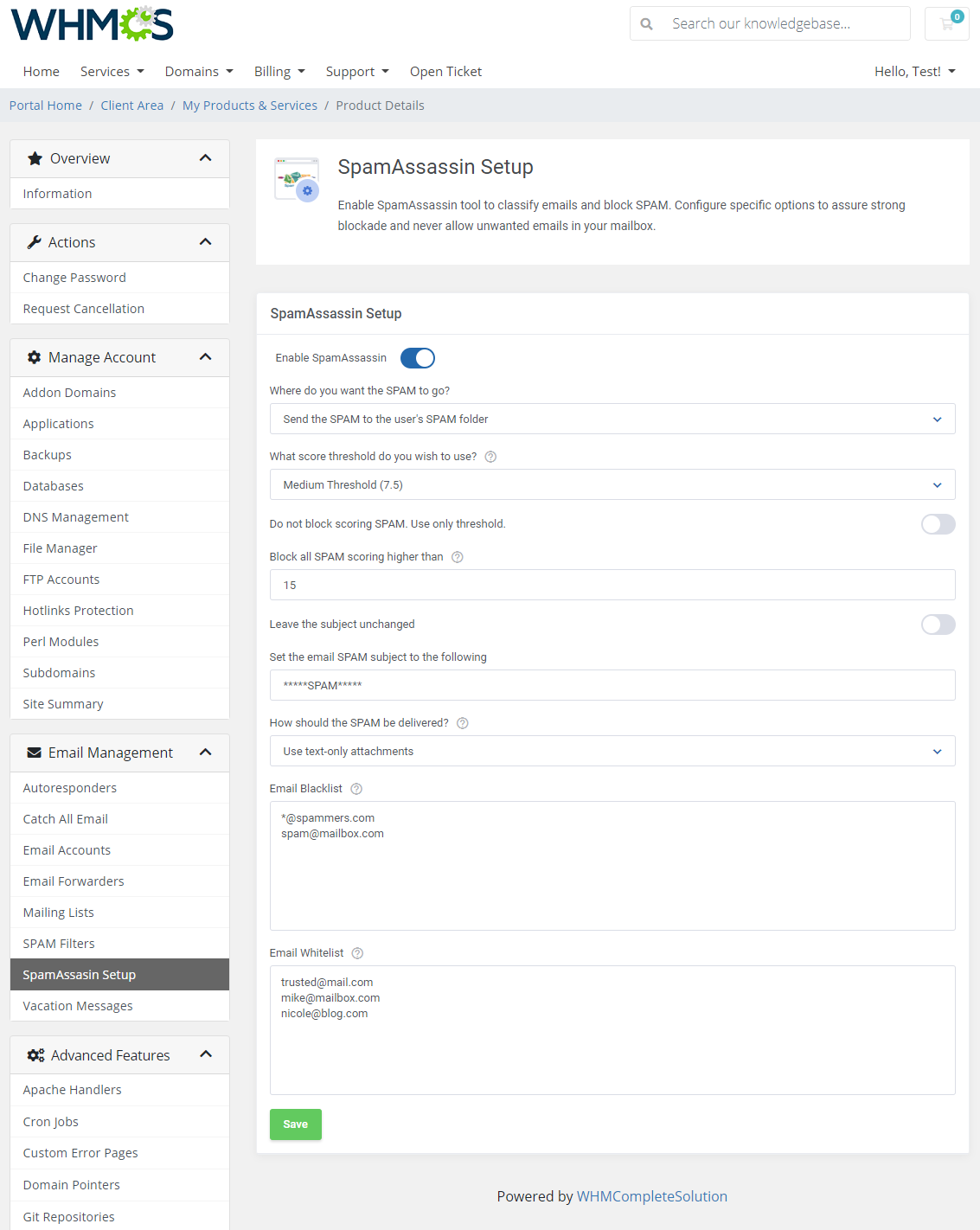This screenshot has width=980, height=1230.
Task: Click the WHMCS logo
Action: [x=92, y=23]
